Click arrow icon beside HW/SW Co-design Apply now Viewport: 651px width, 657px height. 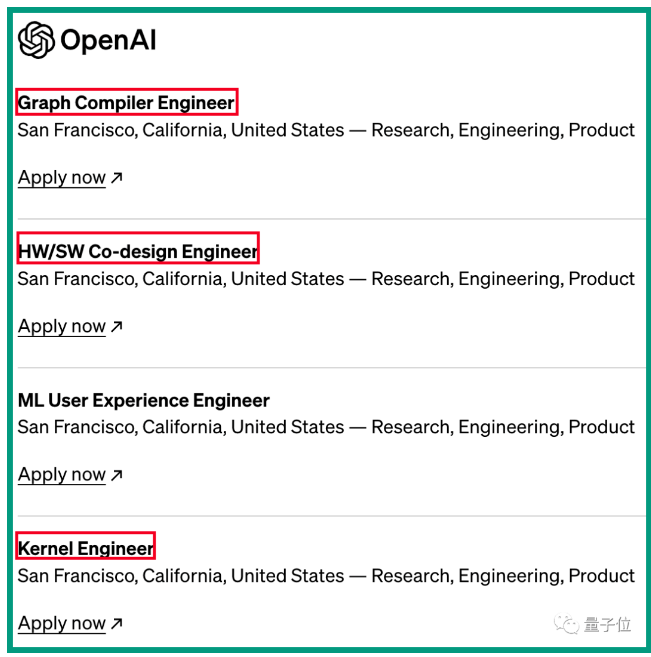(116, 326)
